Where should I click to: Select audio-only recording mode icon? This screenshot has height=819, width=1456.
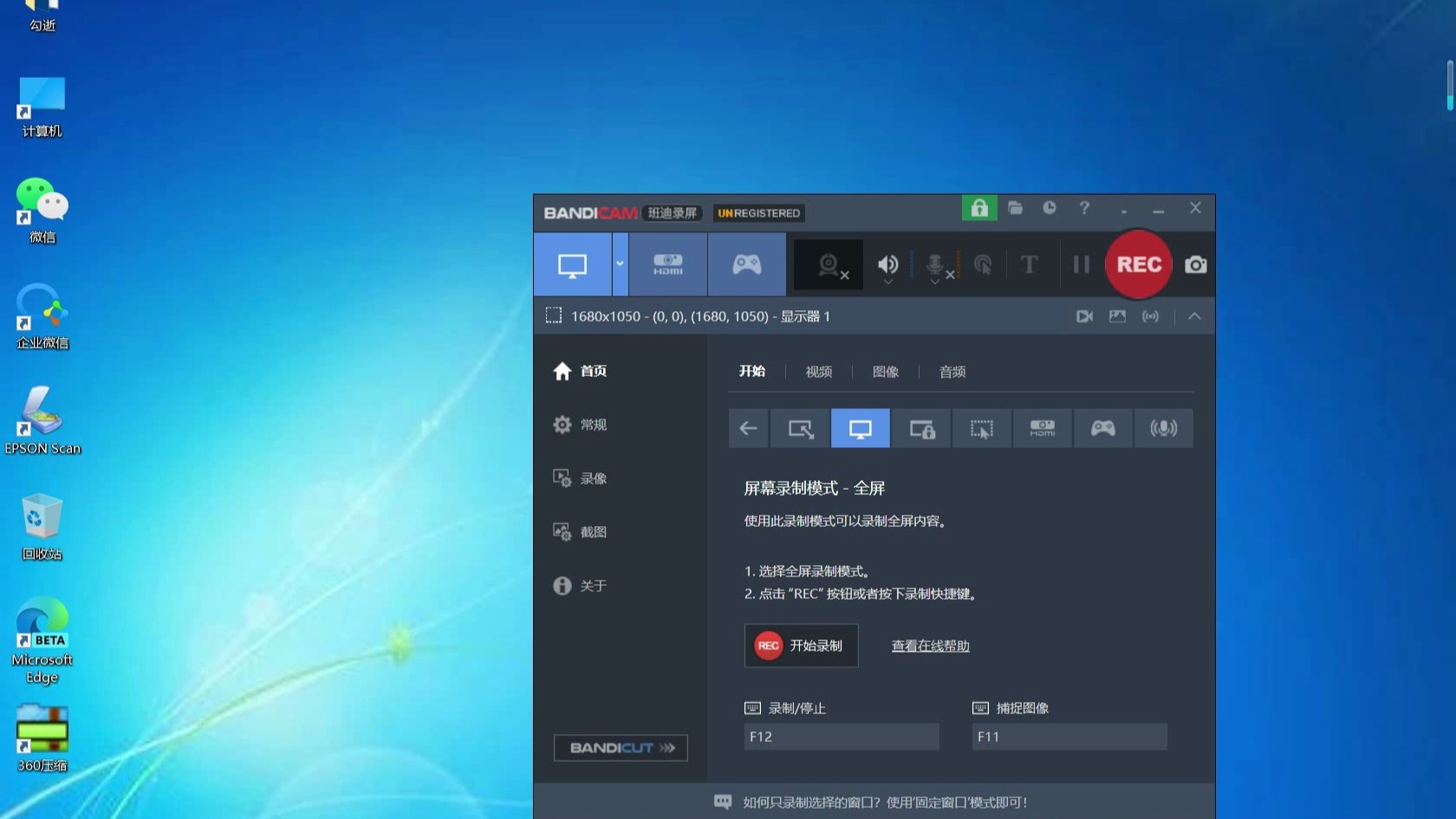[1164, 428]
